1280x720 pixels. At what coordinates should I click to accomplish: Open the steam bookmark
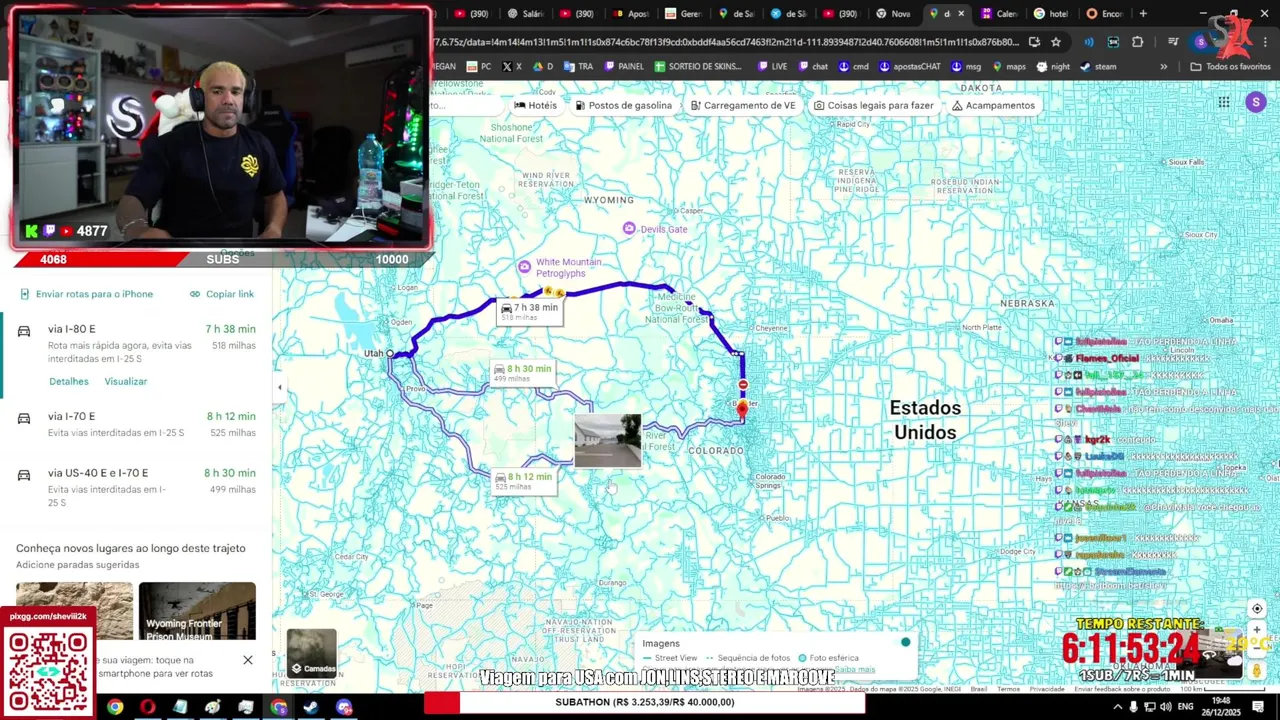(x=1098, y=67)
